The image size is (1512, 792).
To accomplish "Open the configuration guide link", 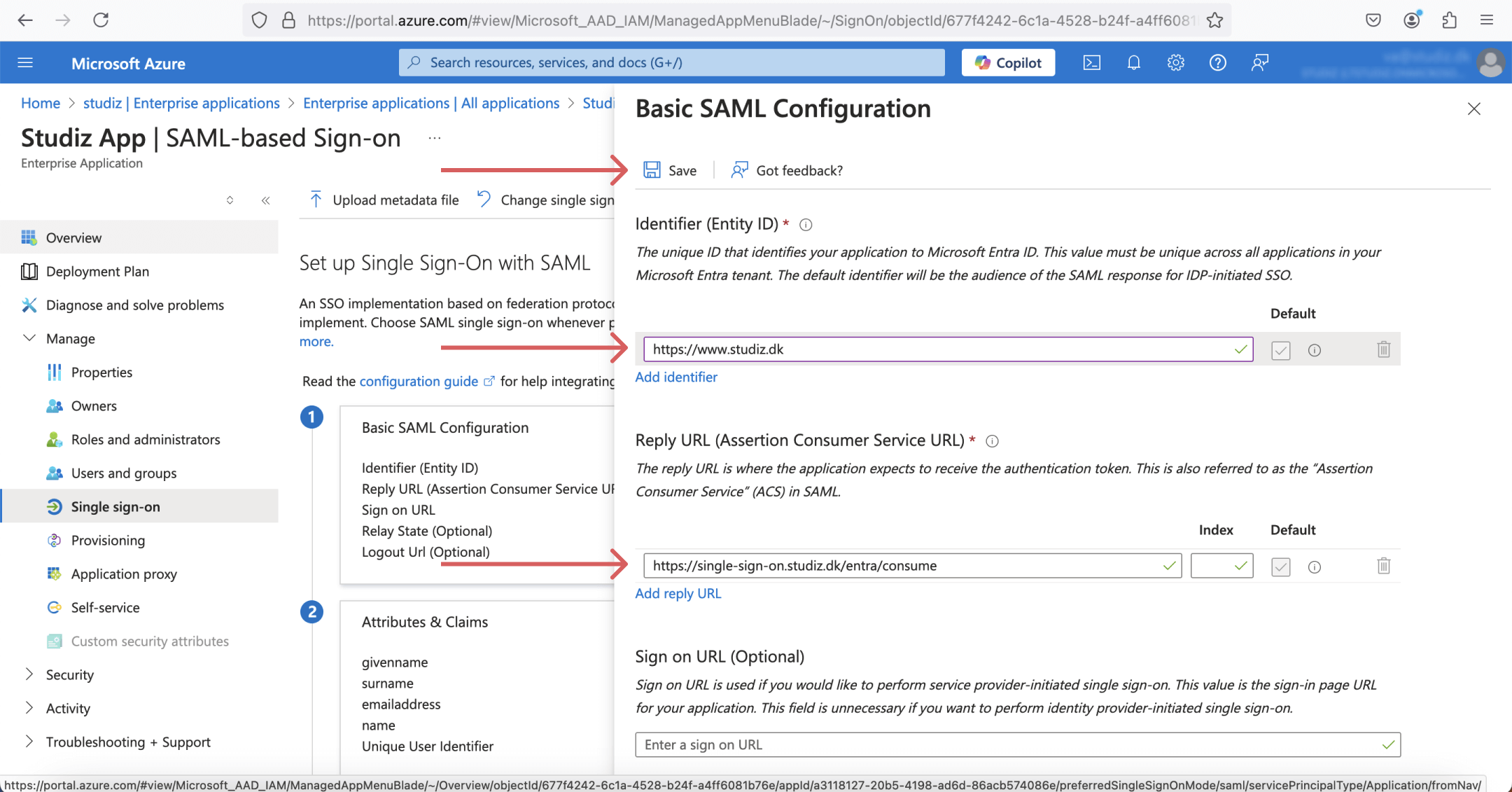I will click(x=426, y=382).
